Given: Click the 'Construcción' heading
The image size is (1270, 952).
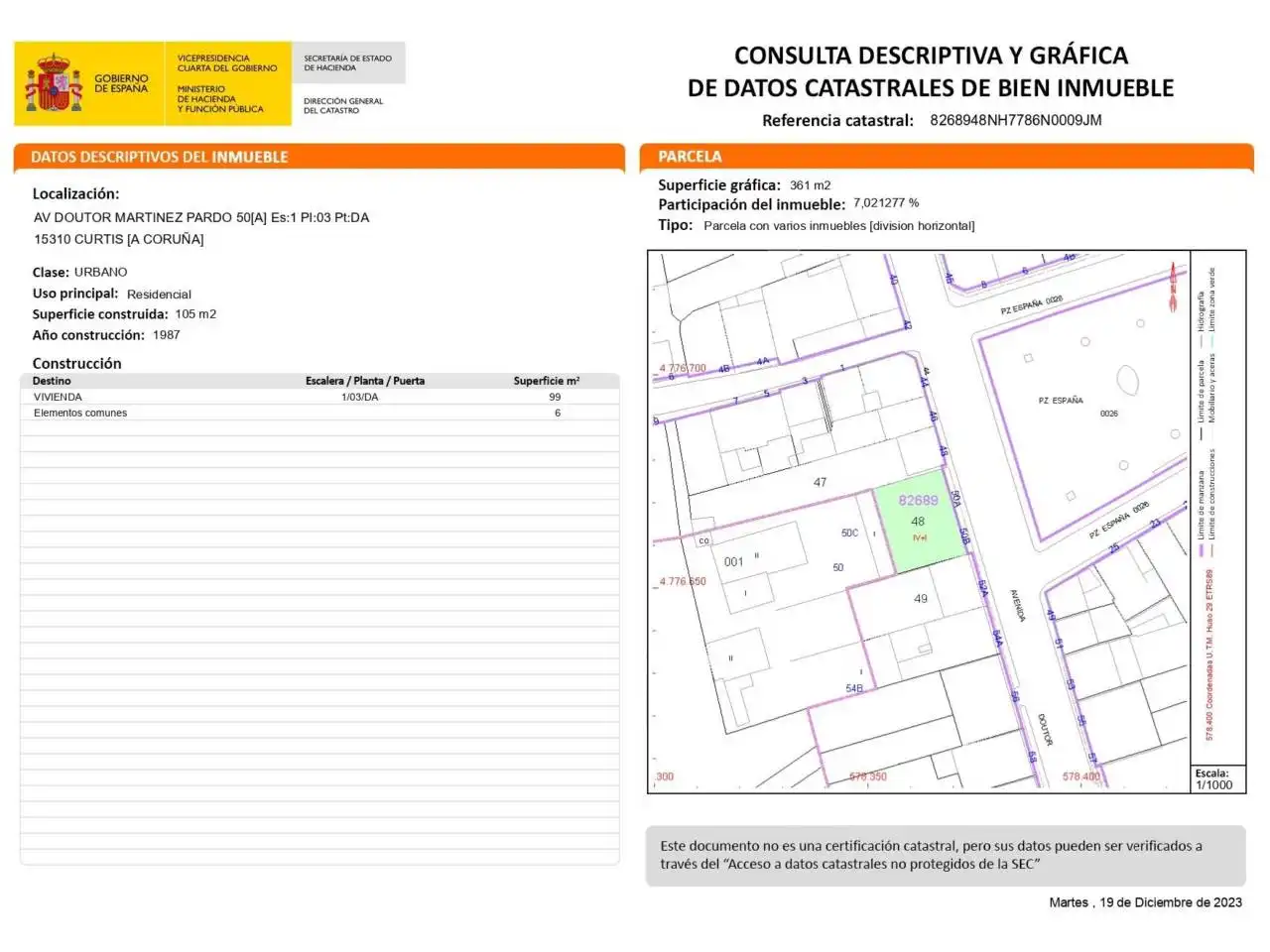Looking at the screenshot, I should click(x=76, y=363).
